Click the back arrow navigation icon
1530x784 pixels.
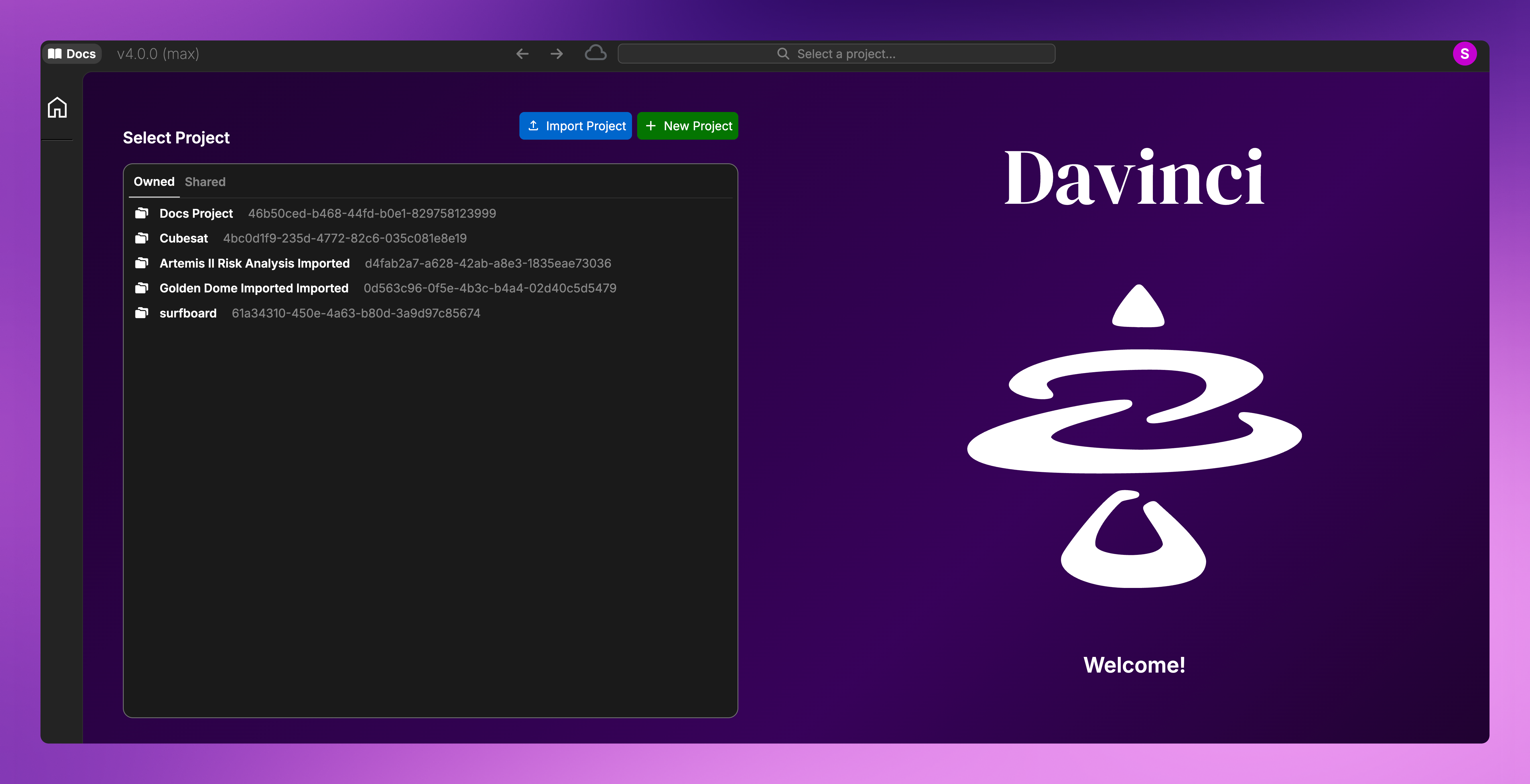click(522, 54)
